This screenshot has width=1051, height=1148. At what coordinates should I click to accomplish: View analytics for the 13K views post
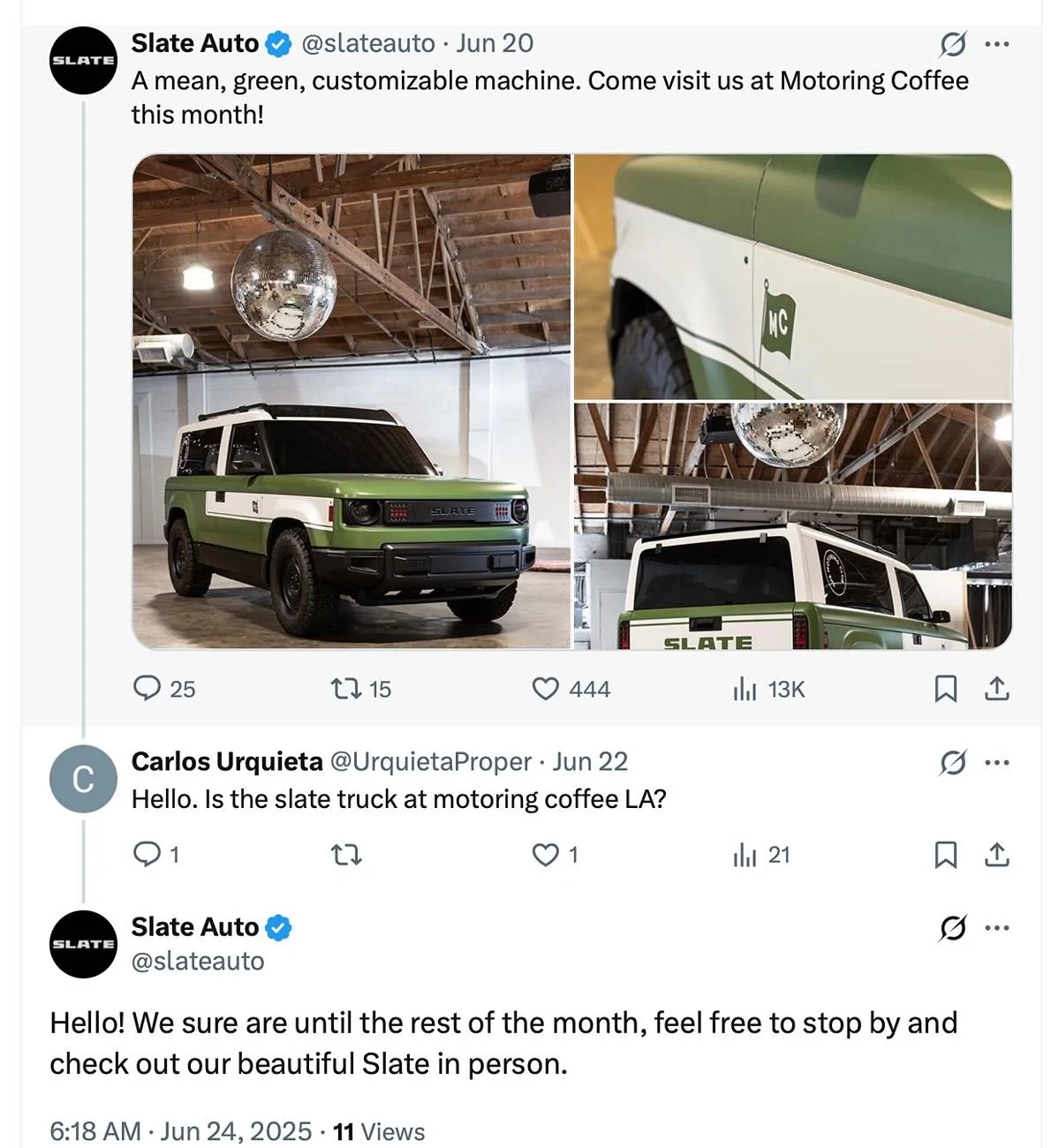[745, 689]
